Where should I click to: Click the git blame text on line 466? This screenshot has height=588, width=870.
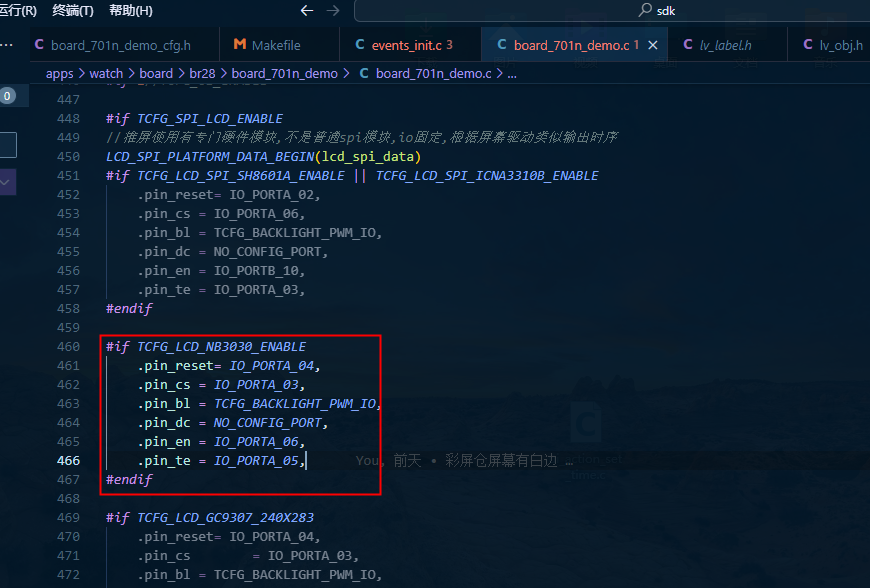click(x=464, y=460)
